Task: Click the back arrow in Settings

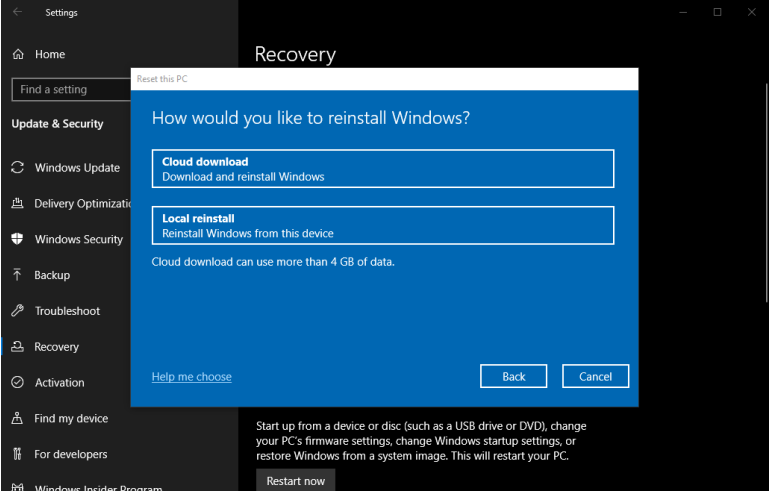Action: [18, 12]
